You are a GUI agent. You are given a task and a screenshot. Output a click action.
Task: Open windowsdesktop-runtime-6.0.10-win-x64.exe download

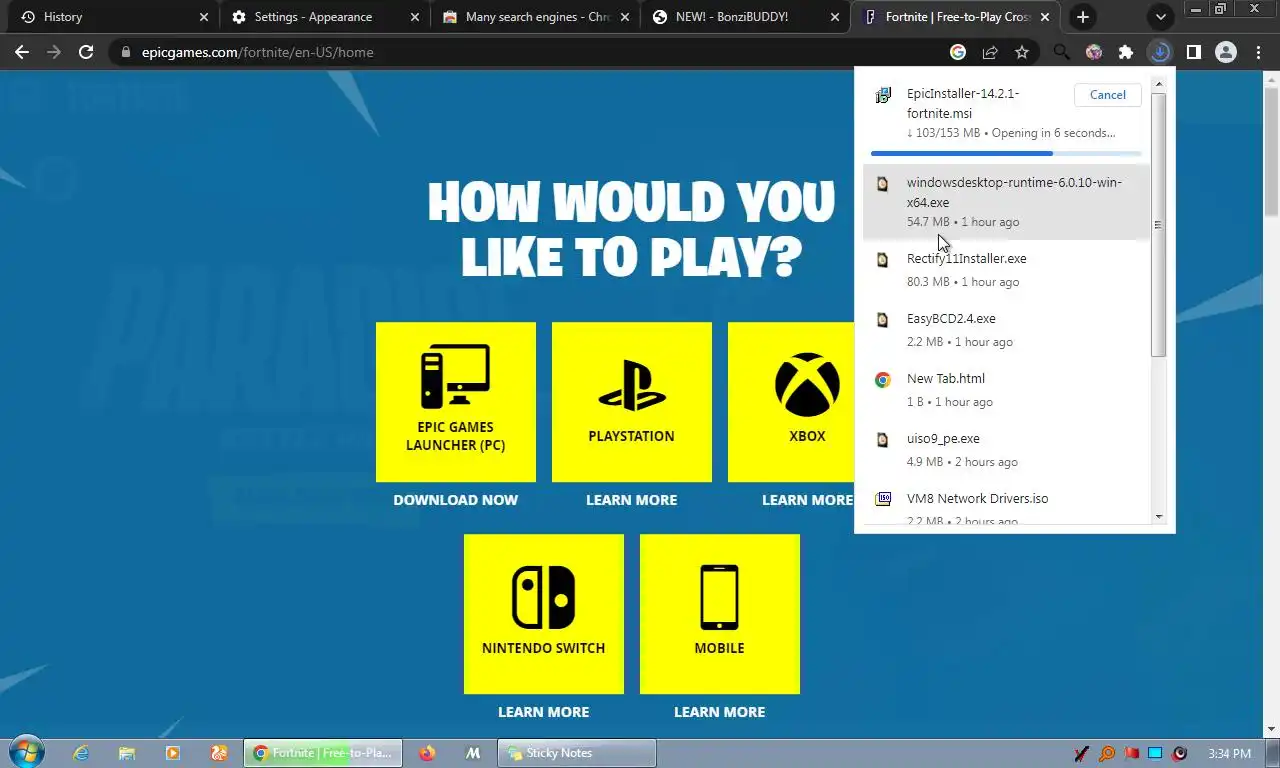pos(1006,202)
